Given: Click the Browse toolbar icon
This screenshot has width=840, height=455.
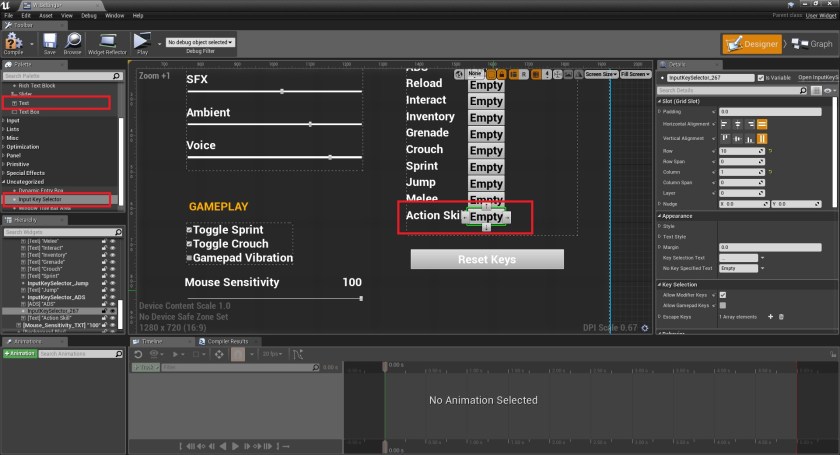Looking at the screenshot, I should 73,43.
